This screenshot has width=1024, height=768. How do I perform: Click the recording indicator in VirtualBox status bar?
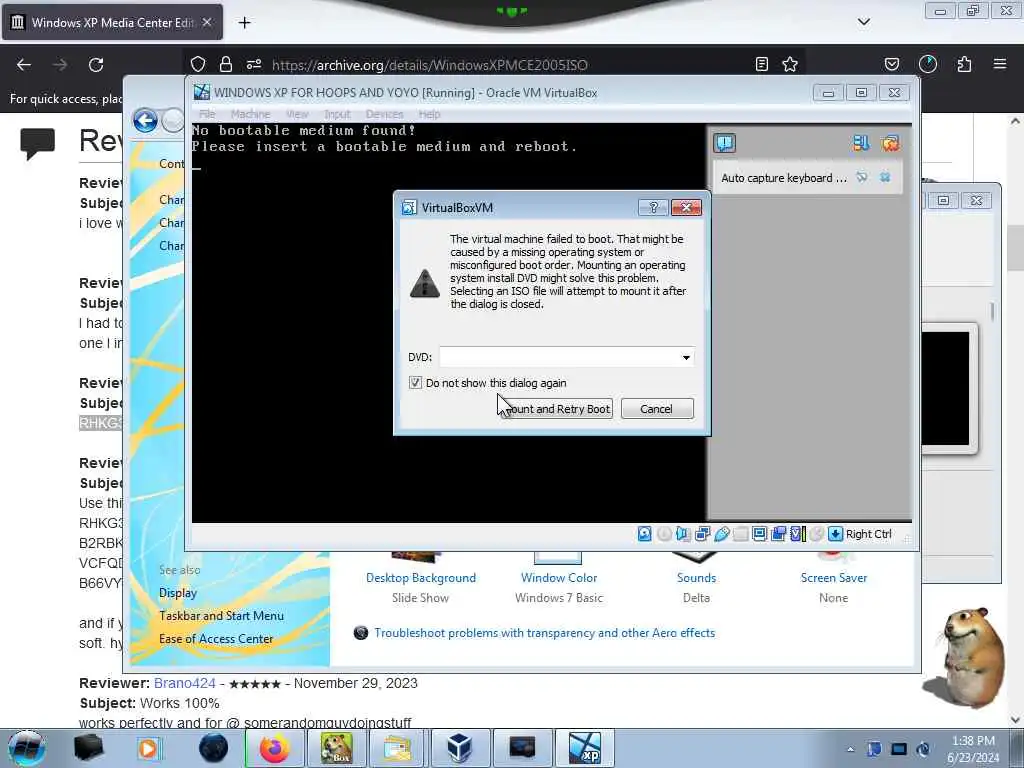tap(778, 534)
